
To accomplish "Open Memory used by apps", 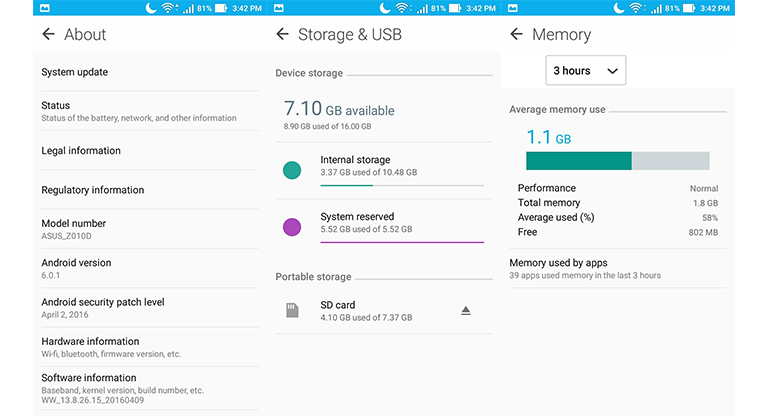I will point(618,269).
